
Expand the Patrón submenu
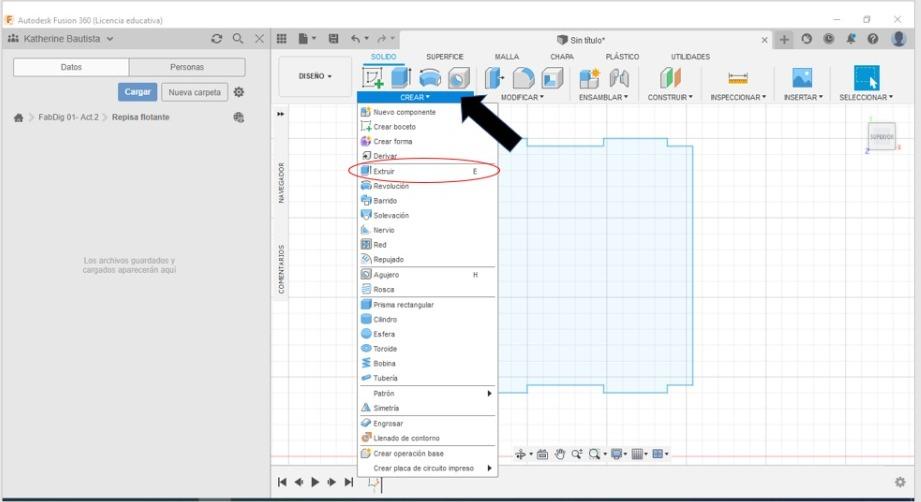428,393
